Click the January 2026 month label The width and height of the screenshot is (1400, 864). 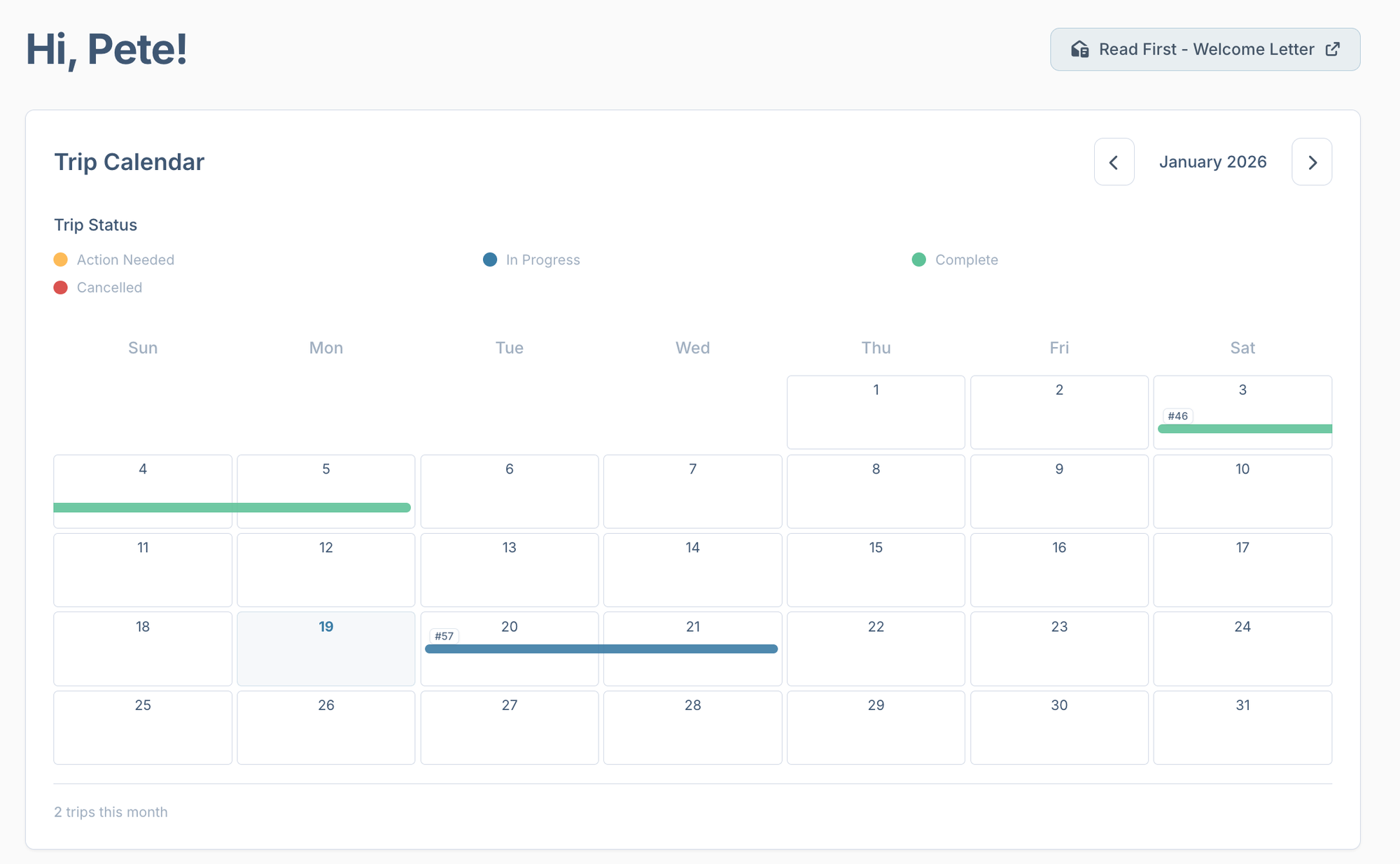pyautogui.click(x=1212, y=162)
